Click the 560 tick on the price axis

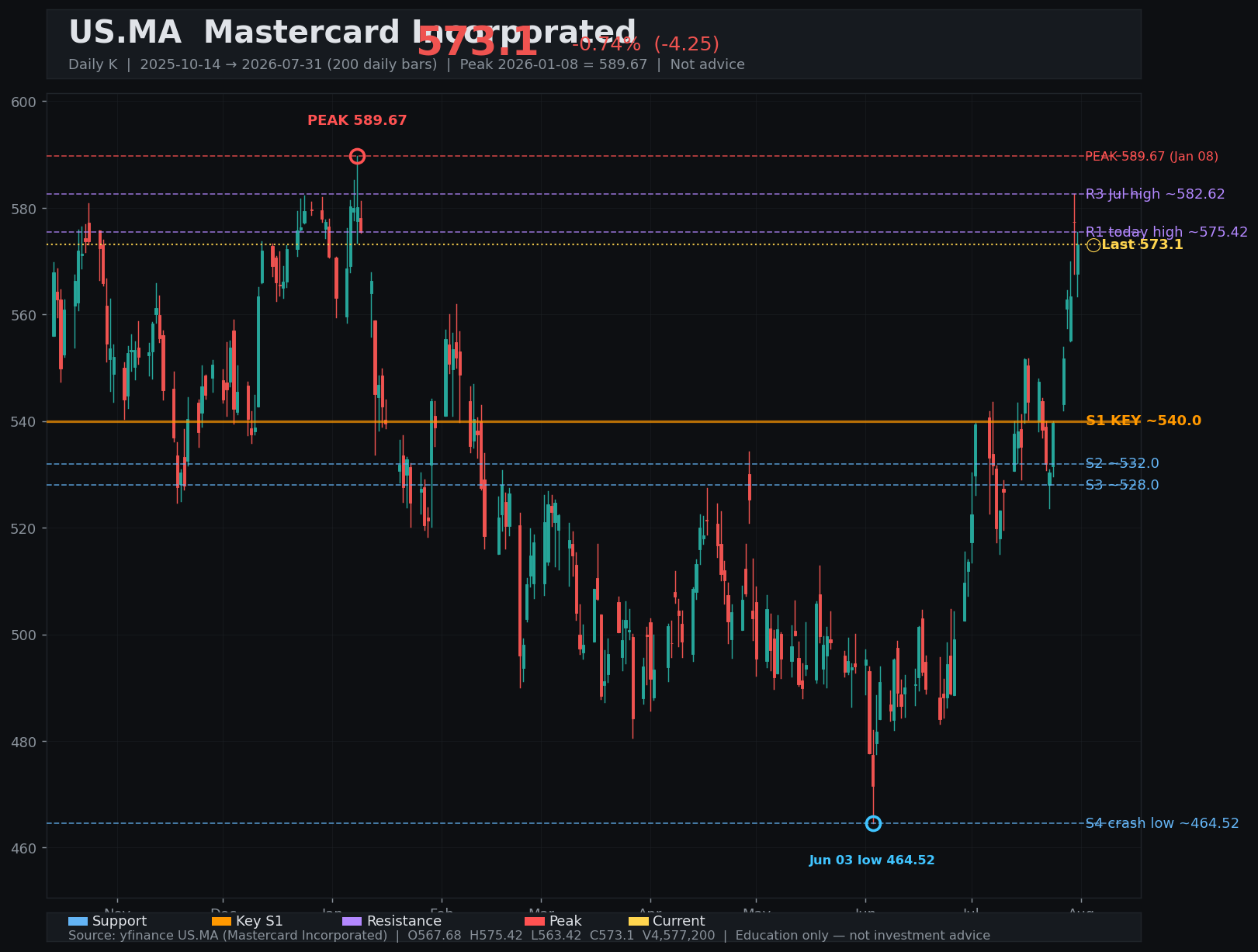click(x=25, y=316)
